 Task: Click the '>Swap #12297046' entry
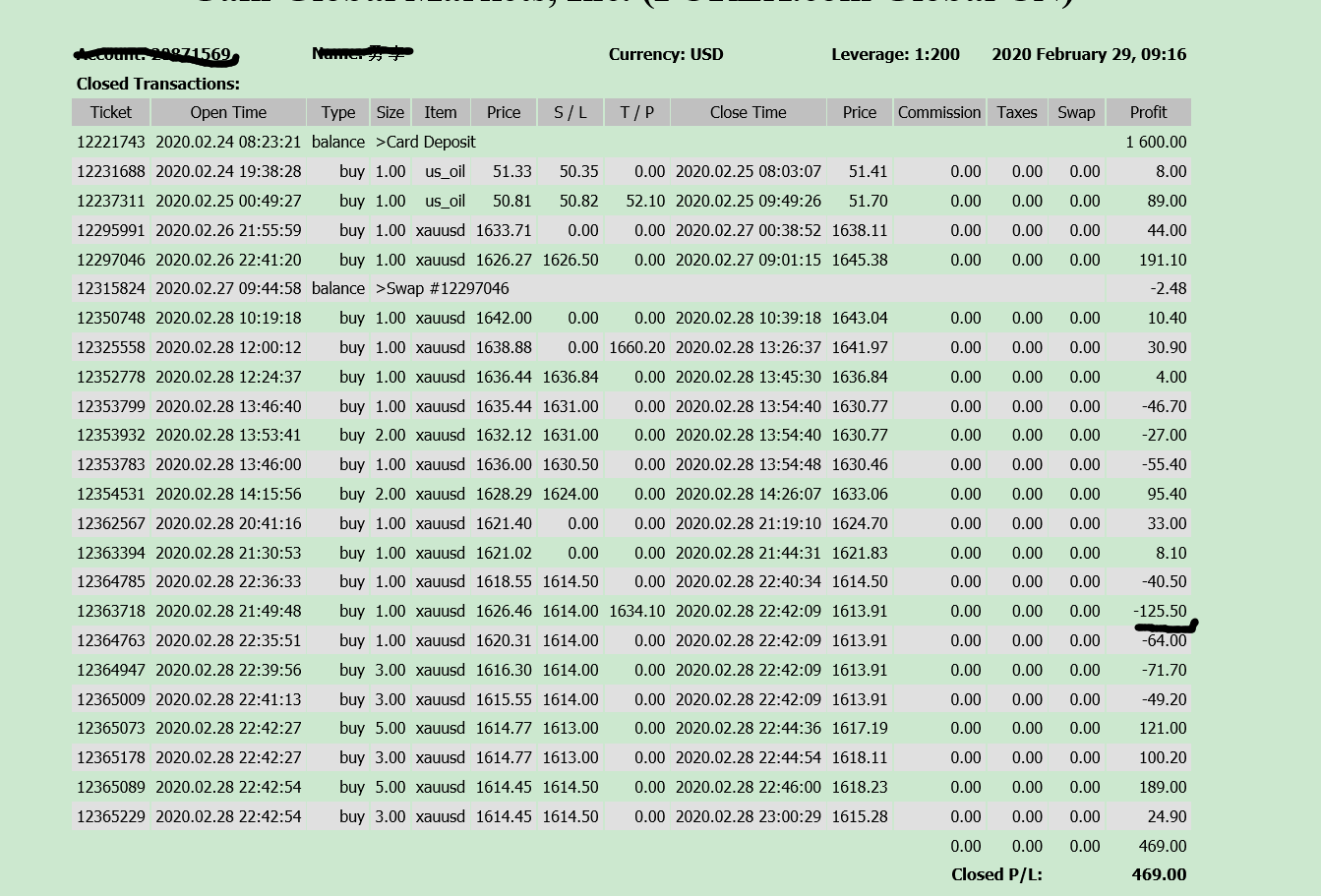(x=443, y=289)
